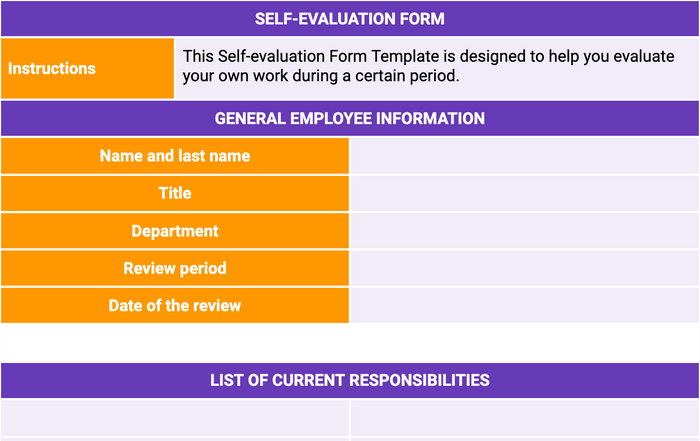
Task: Select the empty Review period field
Action: tap(525, 268)
